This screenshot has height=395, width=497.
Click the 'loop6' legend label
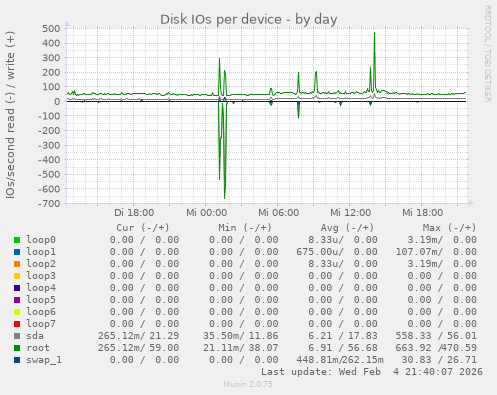click(x=41, y=312)
